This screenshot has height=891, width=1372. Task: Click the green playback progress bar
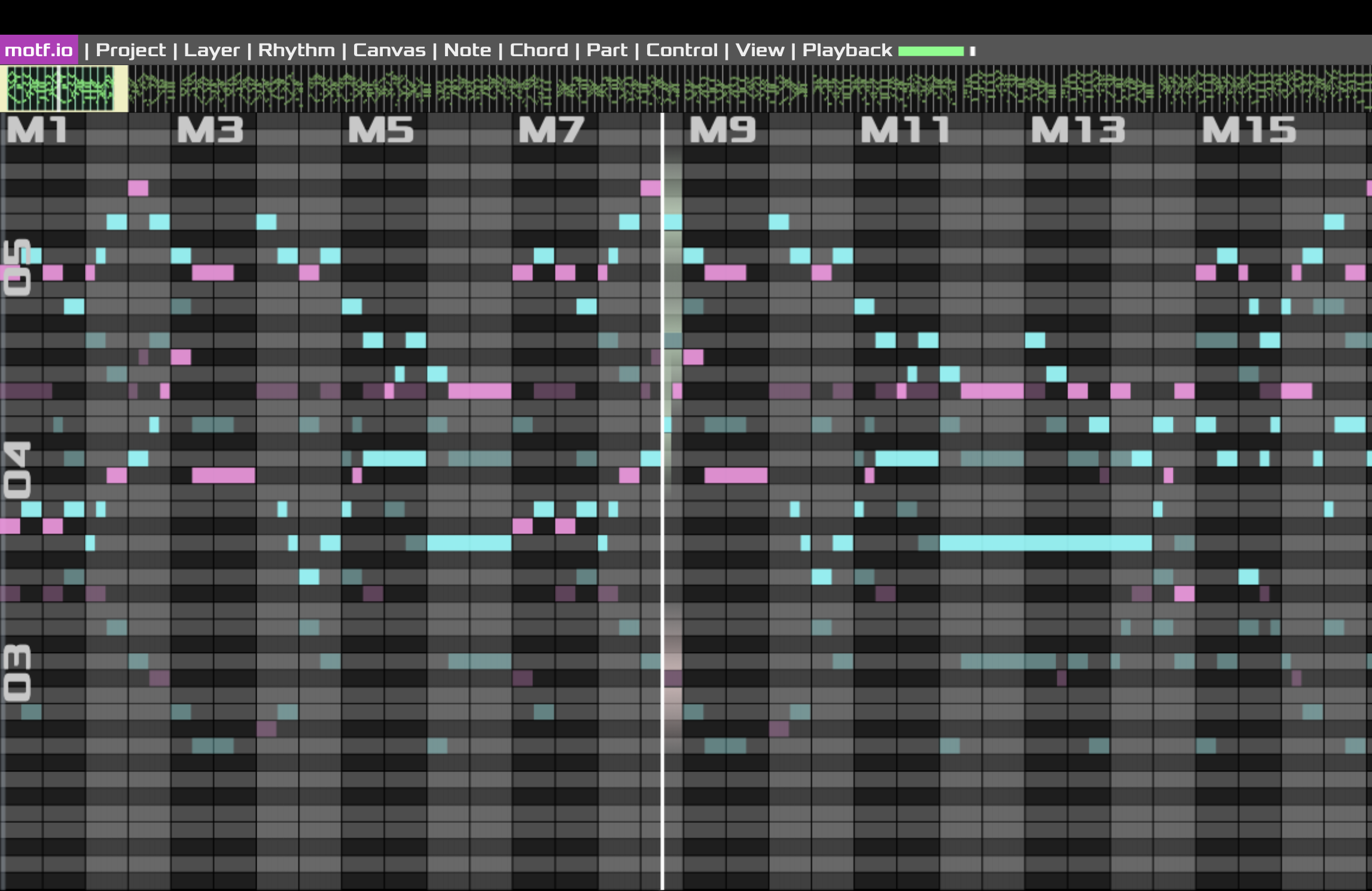[931, 51]
